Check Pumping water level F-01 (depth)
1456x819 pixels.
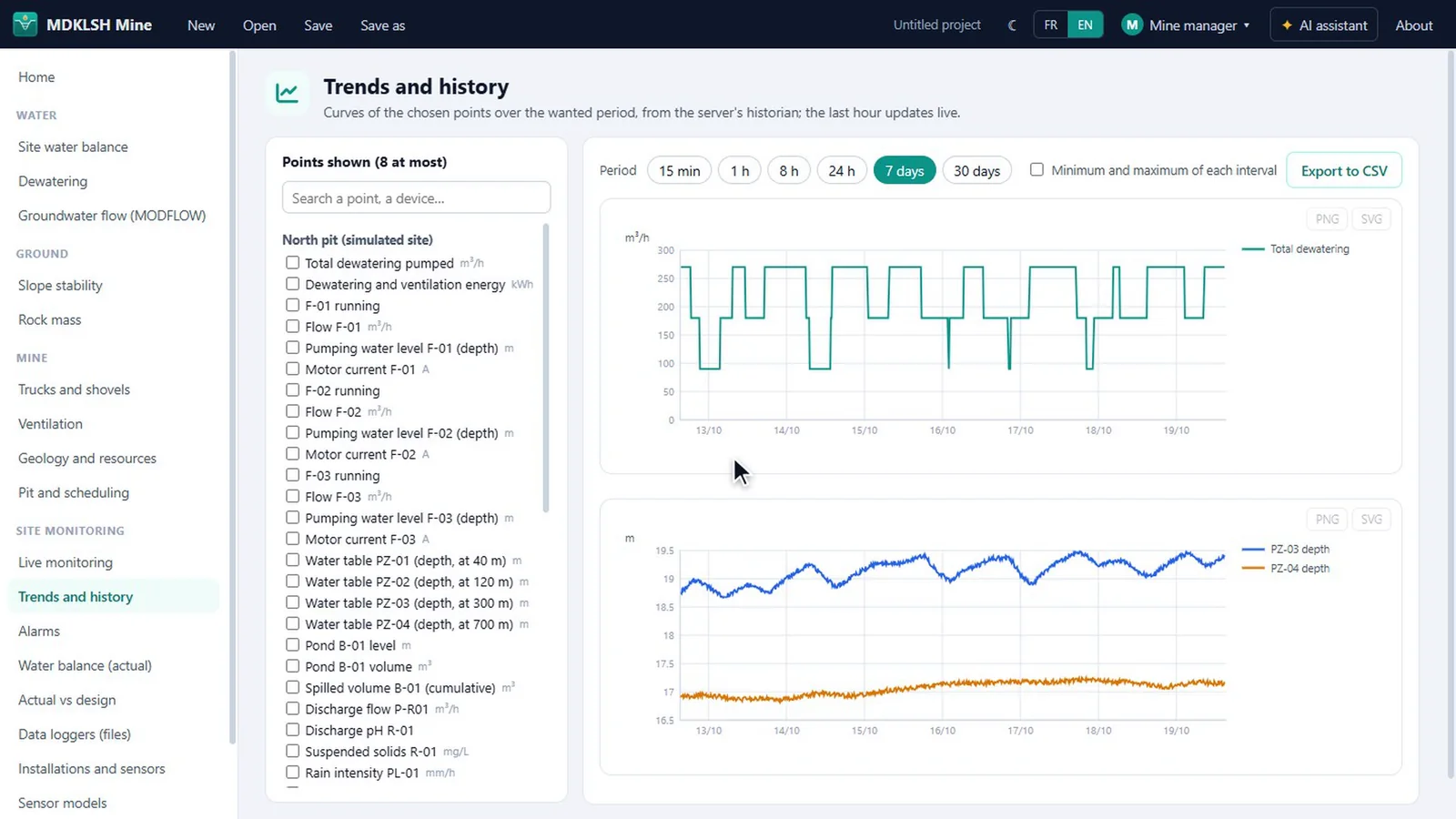click(x=293, y=348)
